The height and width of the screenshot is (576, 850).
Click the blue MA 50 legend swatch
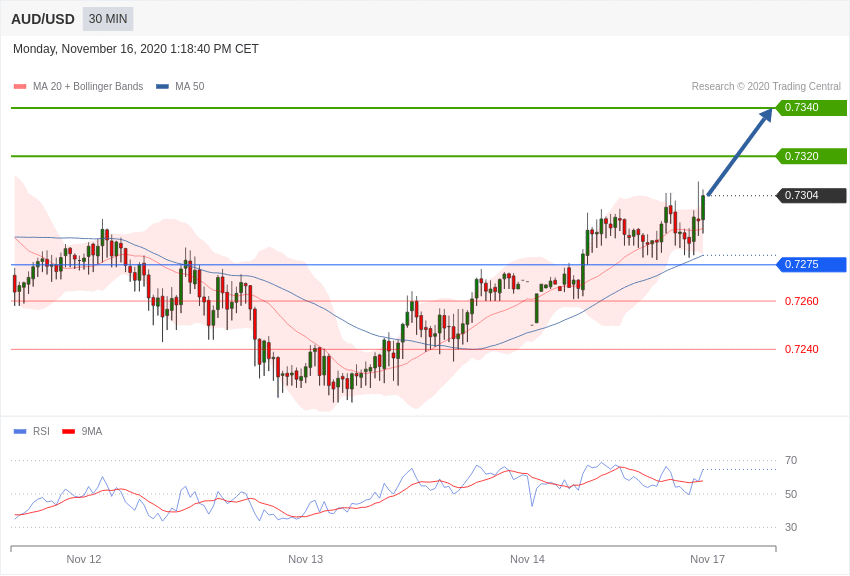tap(162, 87)
